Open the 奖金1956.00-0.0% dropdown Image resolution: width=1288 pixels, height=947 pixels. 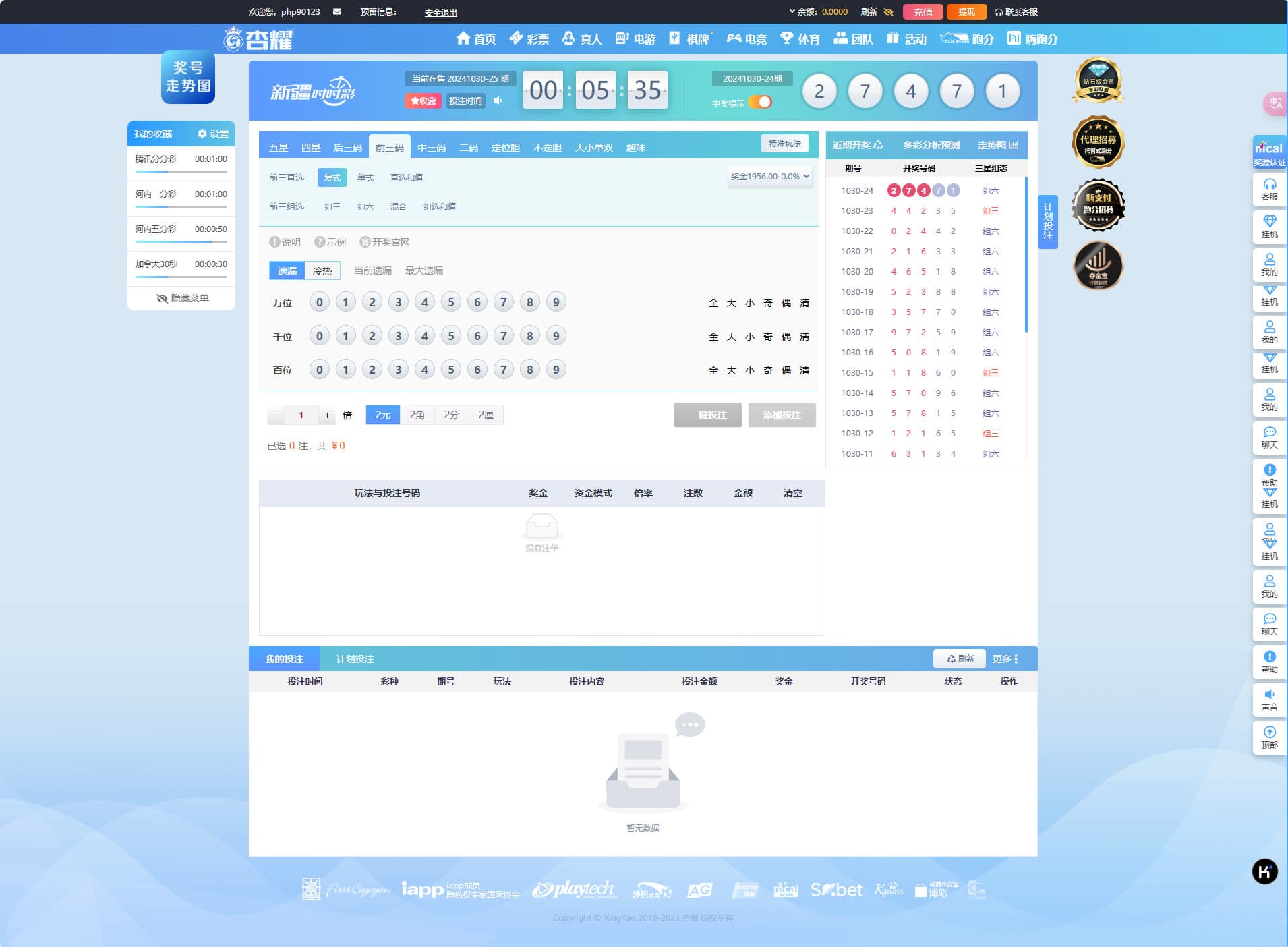[769, 177]
